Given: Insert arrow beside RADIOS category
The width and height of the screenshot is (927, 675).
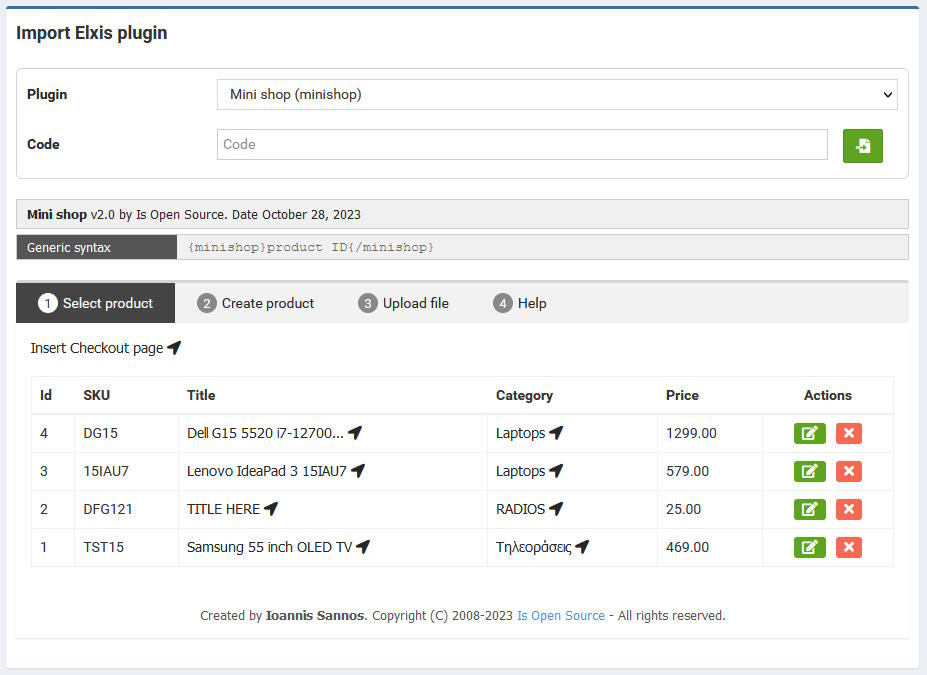Looking at the screenshot, I should 556,508.
